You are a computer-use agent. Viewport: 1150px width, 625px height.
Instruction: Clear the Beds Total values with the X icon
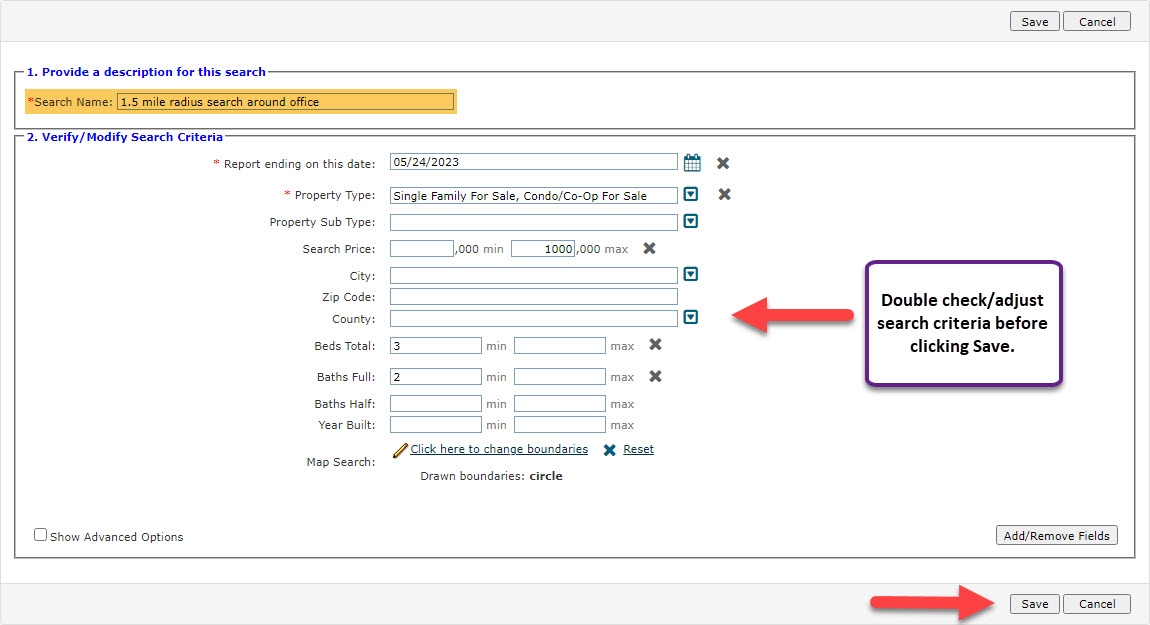[656, 345]
